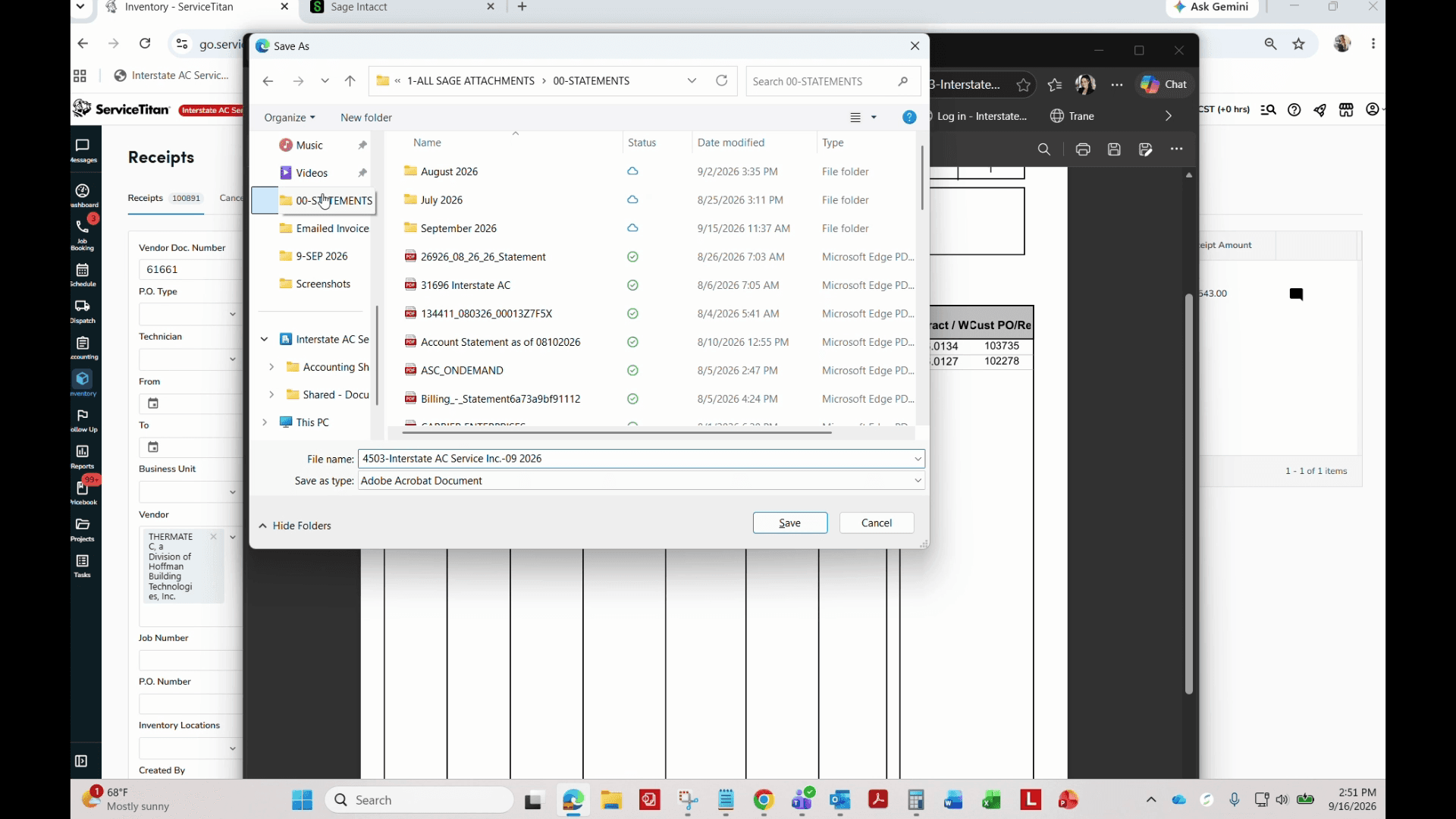The height and width of the screenshot is (819, 1456).
Task: Select the August 2026 folder
Action: click(x=449, y=171)
